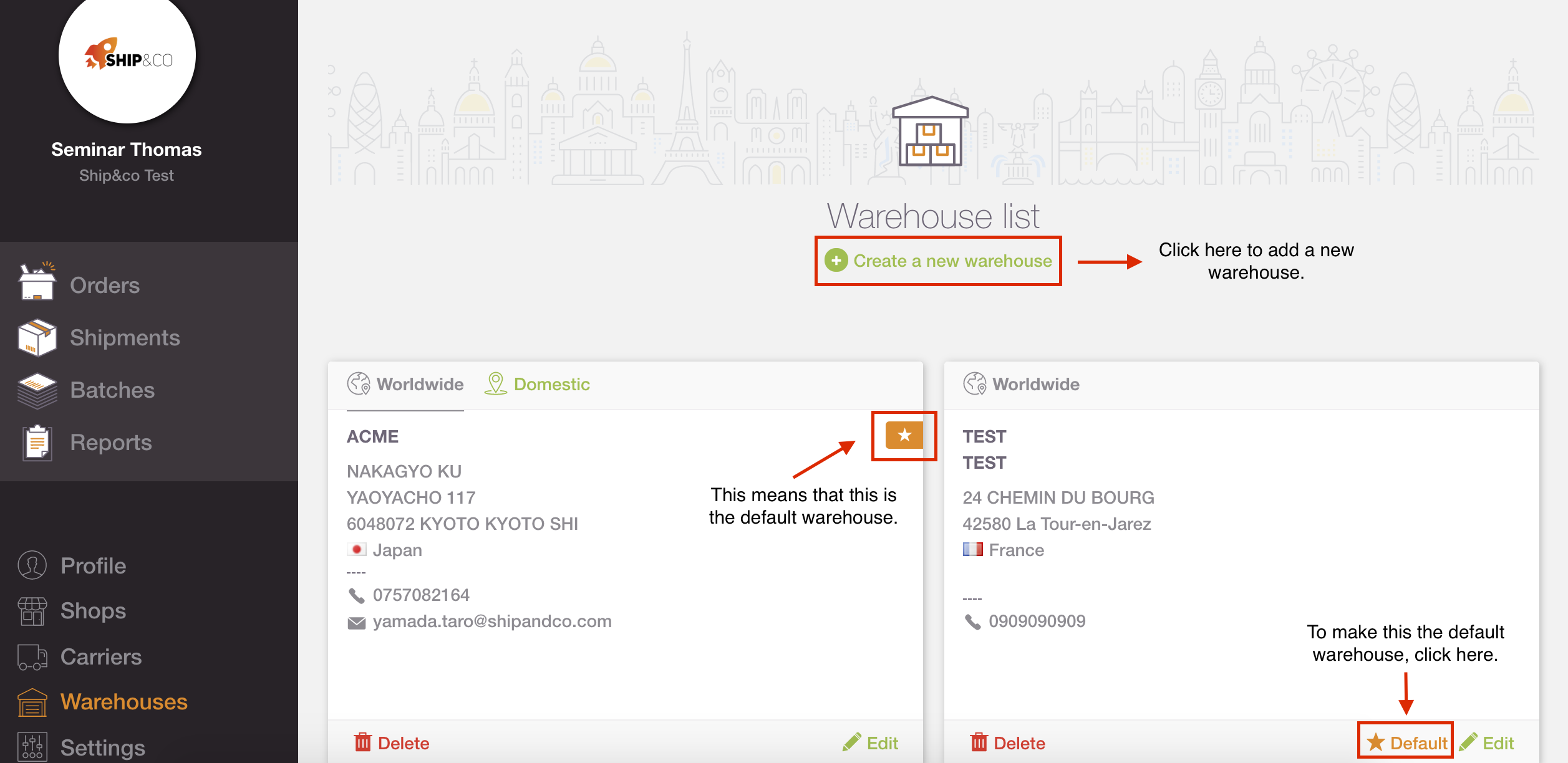Image resolution: width=1568 pixels, height=763 pixels.
Task: Click the Ship&Co rocket logo
Action: click(128, 55)
